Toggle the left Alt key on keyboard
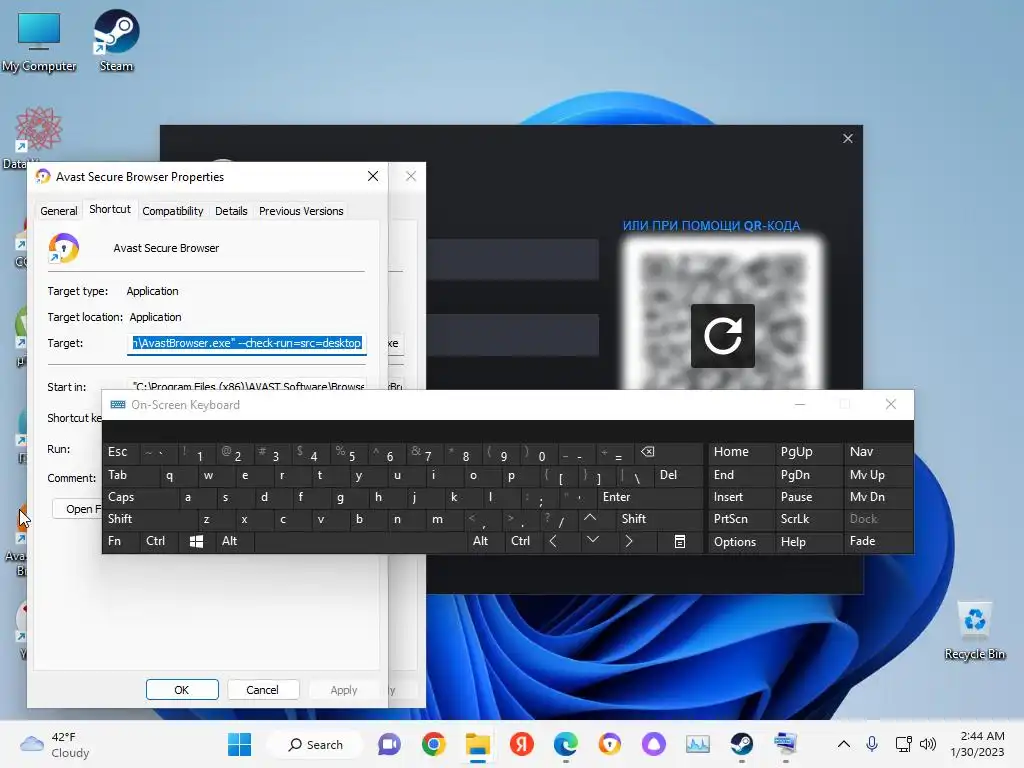 (x=234, y=541)
